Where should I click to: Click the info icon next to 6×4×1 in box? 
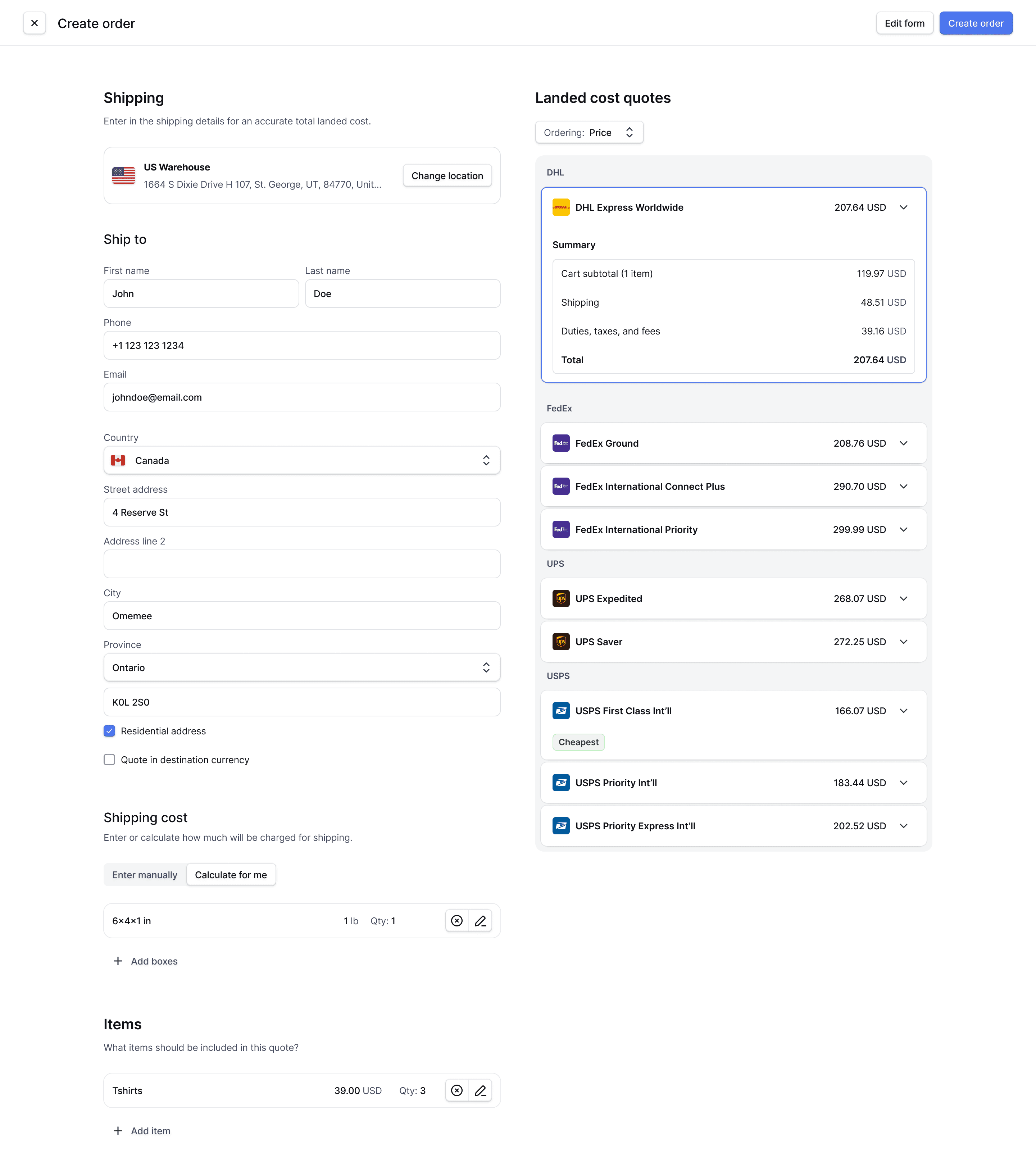click(x=457, y=920)
